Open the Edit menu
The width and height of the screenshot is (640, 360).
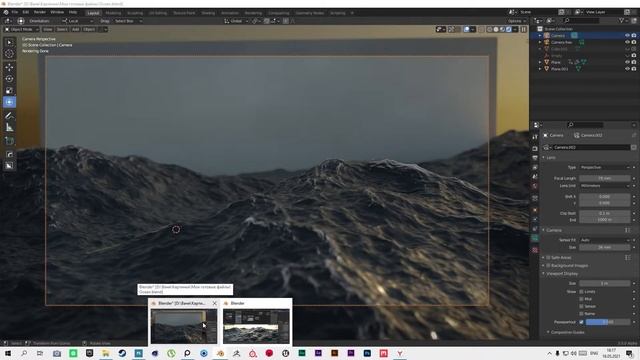tap(26, 12)
